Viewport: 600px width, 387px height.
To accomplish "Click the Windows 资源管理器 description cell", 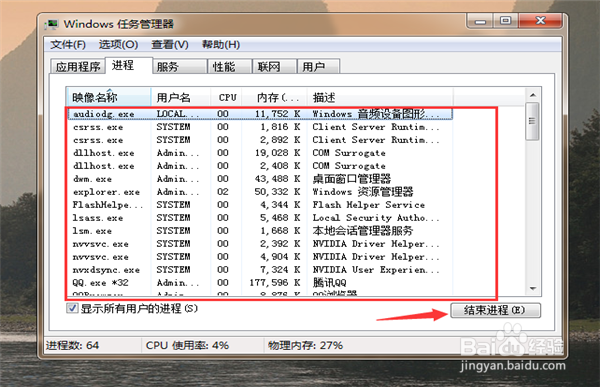I will [363, 191].
